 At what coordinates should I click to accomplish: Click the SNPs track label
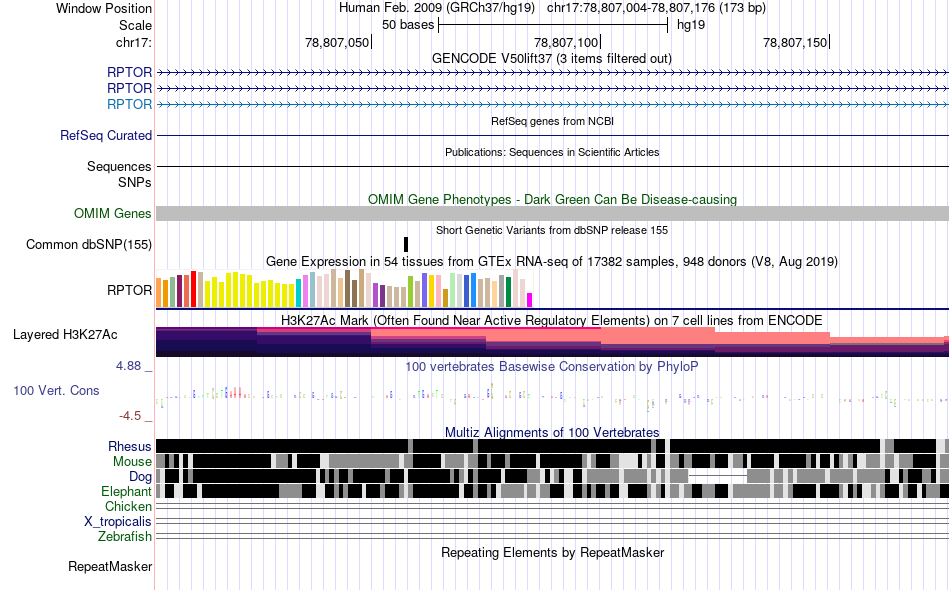point(135,182)
